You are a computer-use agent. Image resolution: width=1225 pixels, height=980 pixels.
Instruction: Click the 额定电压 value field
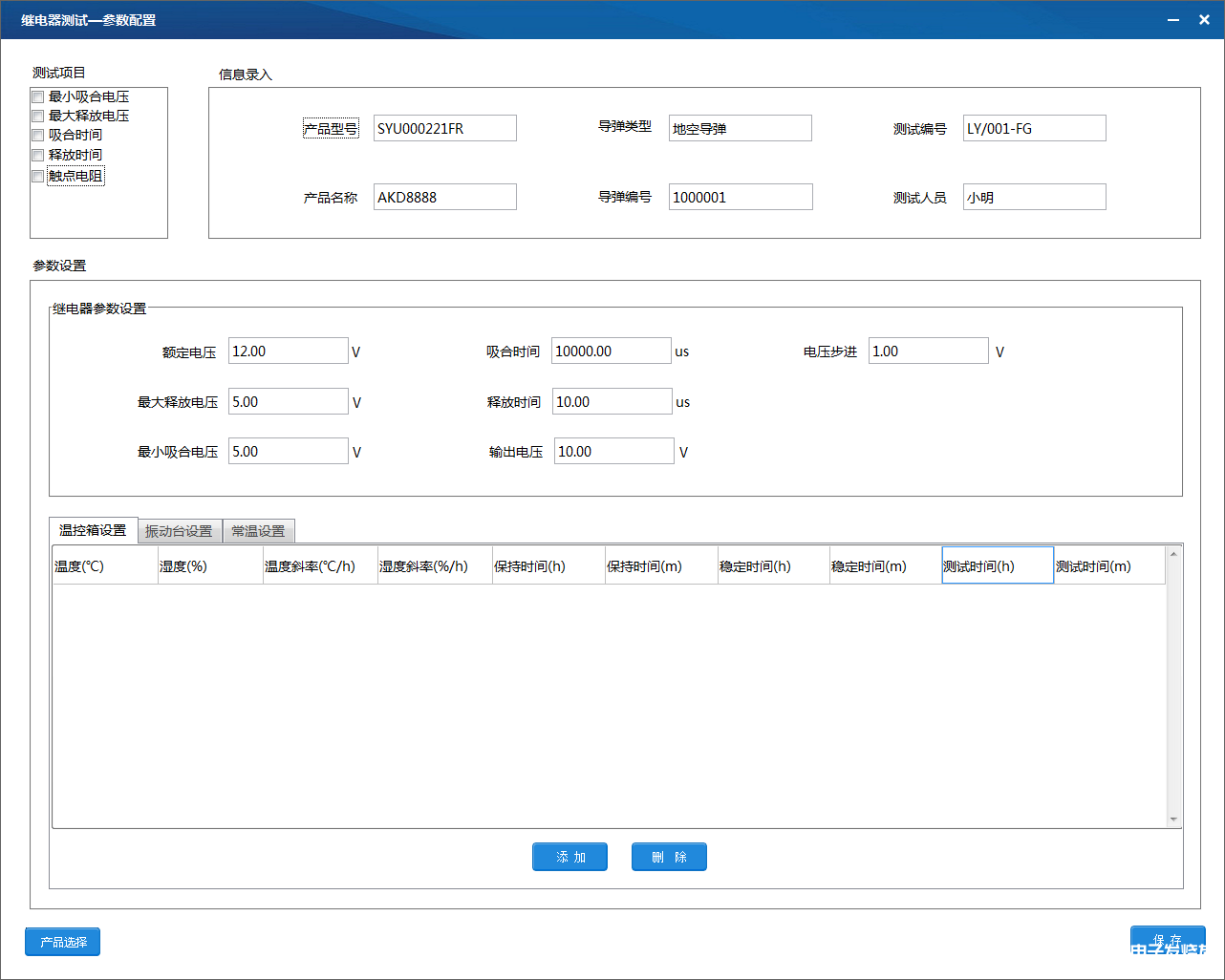click(288, 352)
